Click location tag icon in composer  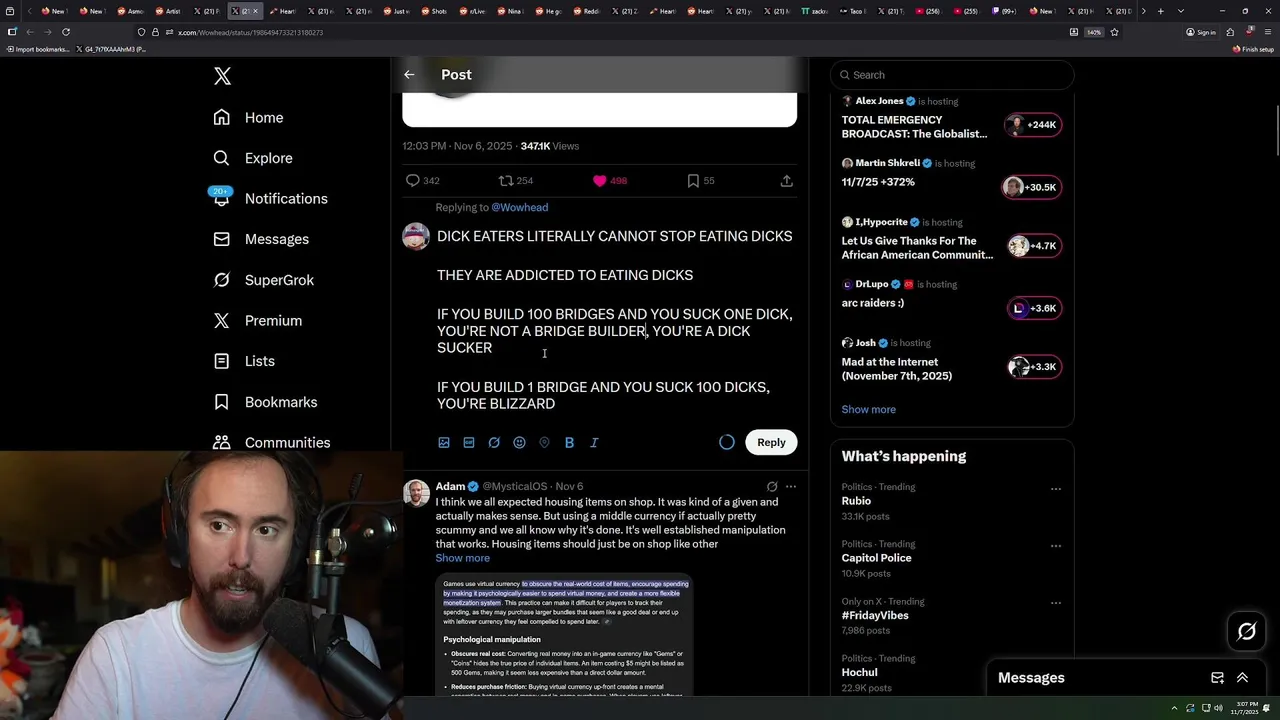(544, 442)
